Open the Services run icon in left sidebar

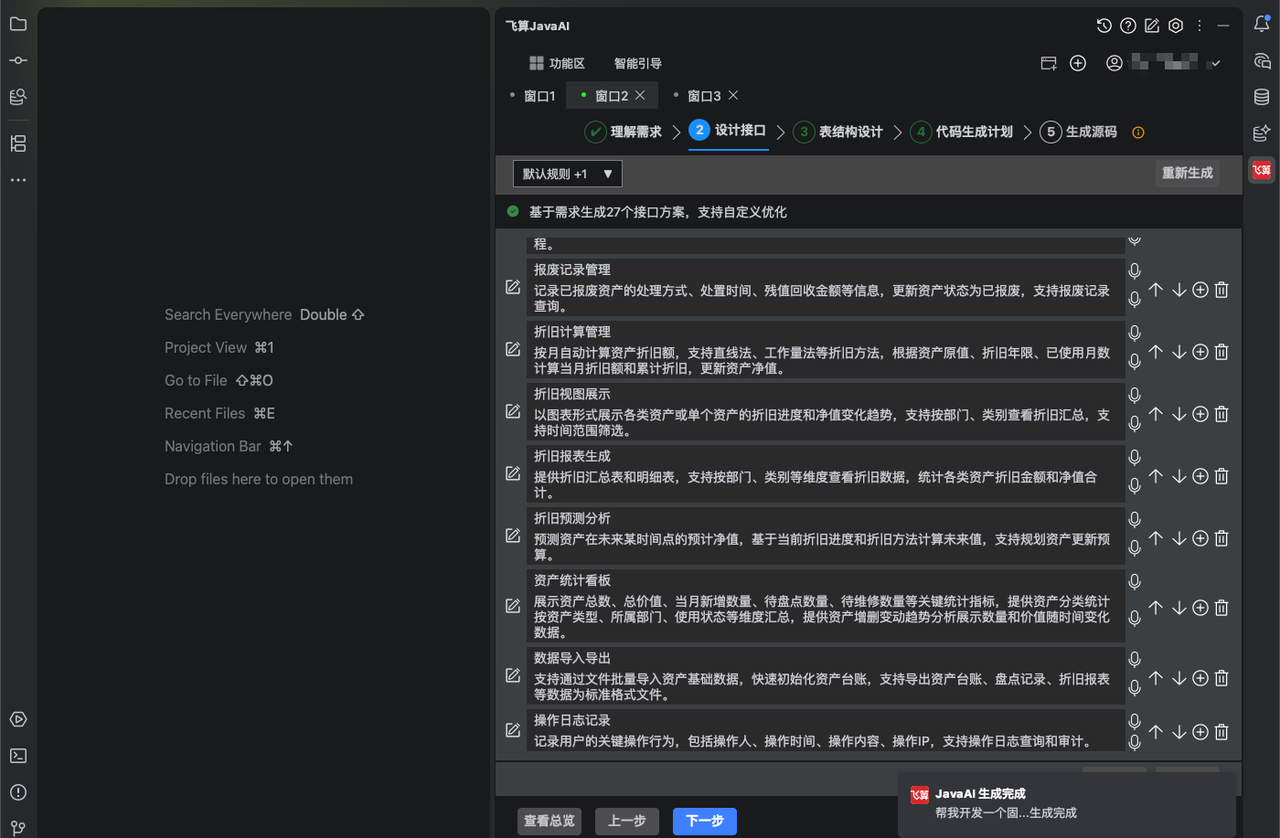coord(18,720)
